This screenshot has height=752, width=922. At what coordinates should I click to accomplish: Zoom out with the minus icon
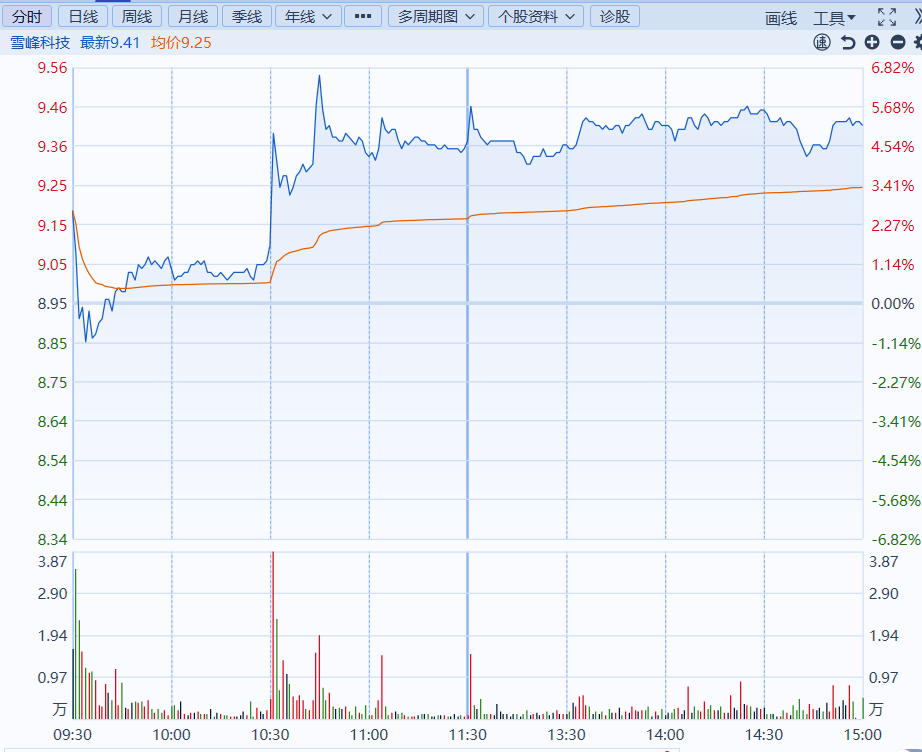point(897,42)
